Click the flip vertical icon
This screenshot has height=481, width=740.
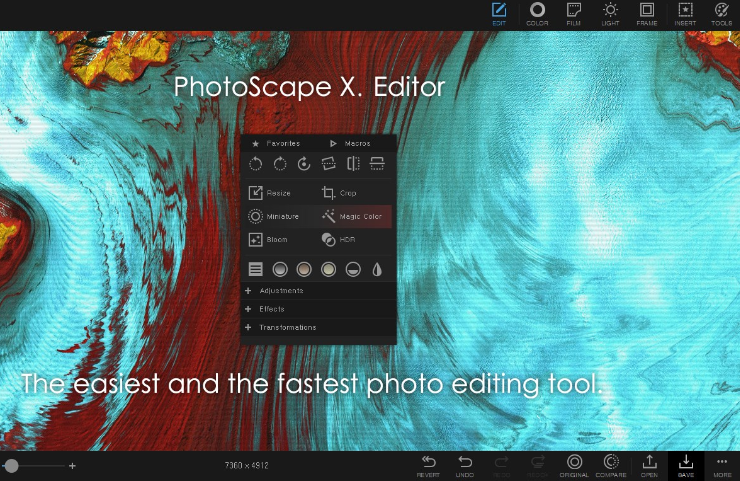(377, 164)
